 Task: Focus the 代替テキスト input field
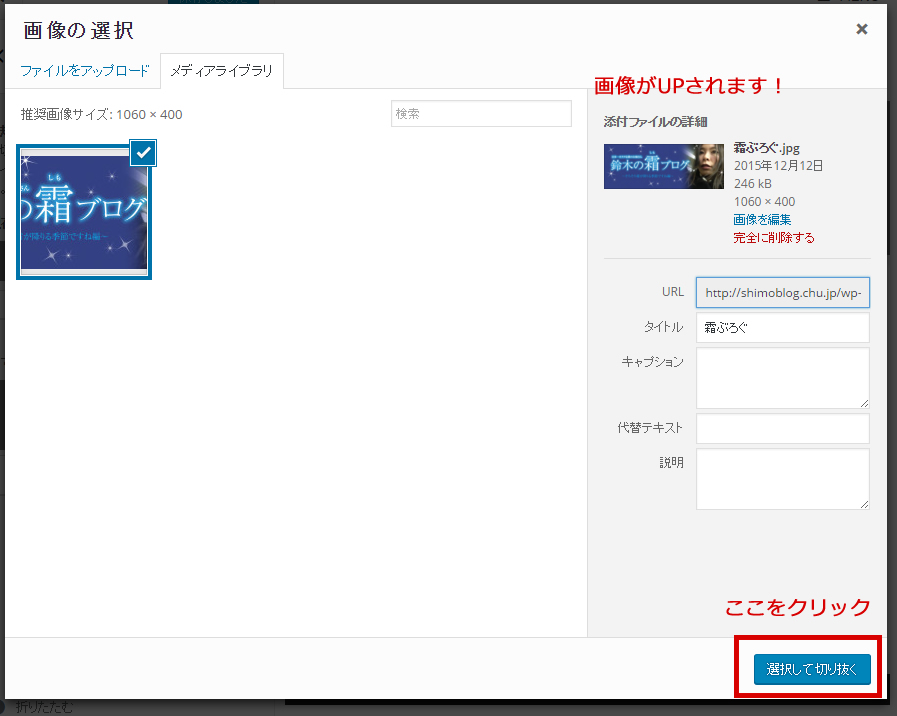(x=782, y=428)
